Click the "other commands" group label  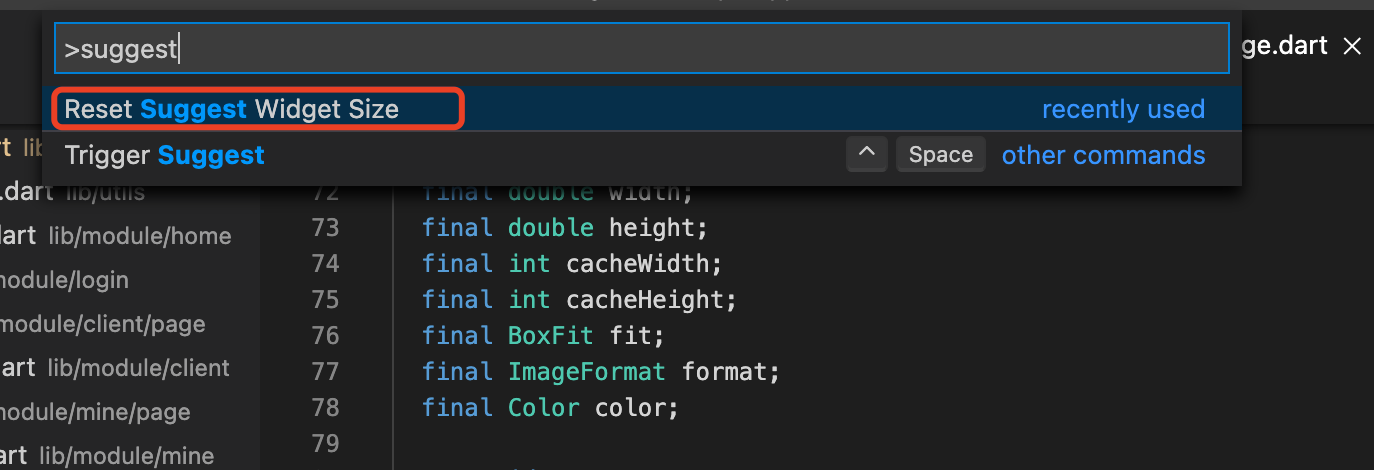coord(1103,155)
